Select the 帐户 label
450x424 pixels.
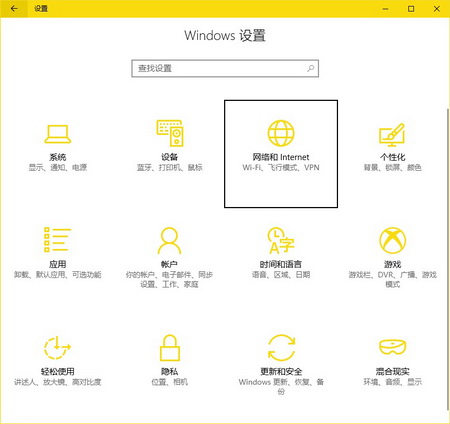169,264
